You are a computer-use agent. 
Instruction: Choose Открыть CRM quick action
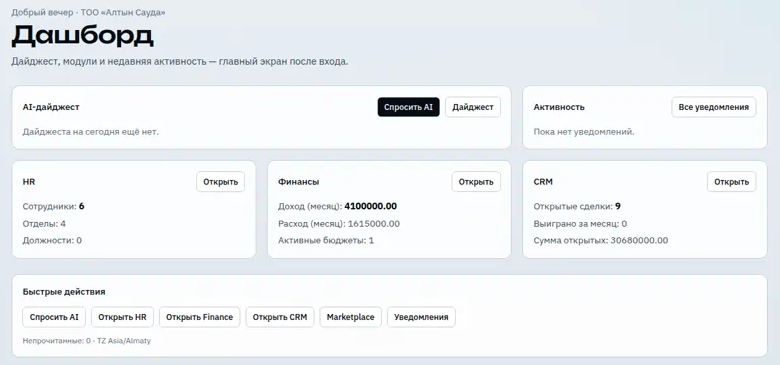[x=280, y=317]
